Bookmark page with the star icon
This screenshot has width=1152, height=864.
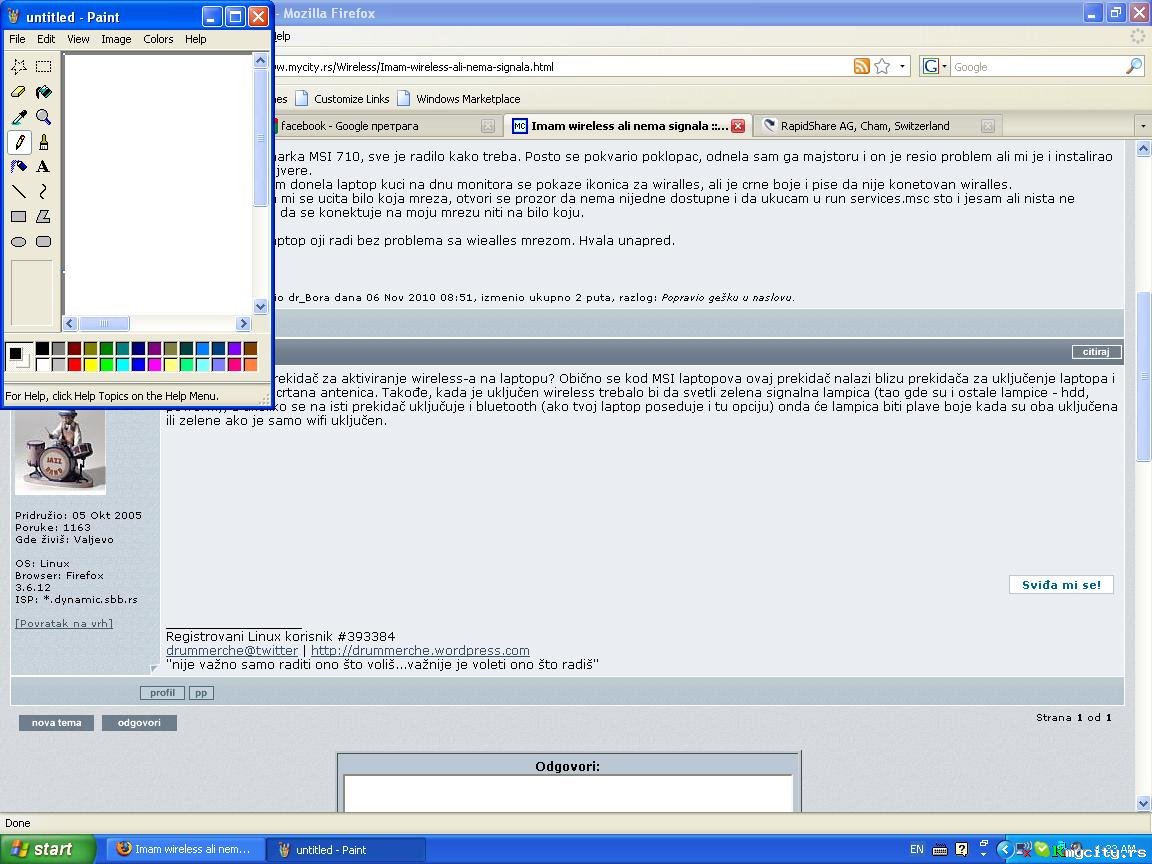882,66
